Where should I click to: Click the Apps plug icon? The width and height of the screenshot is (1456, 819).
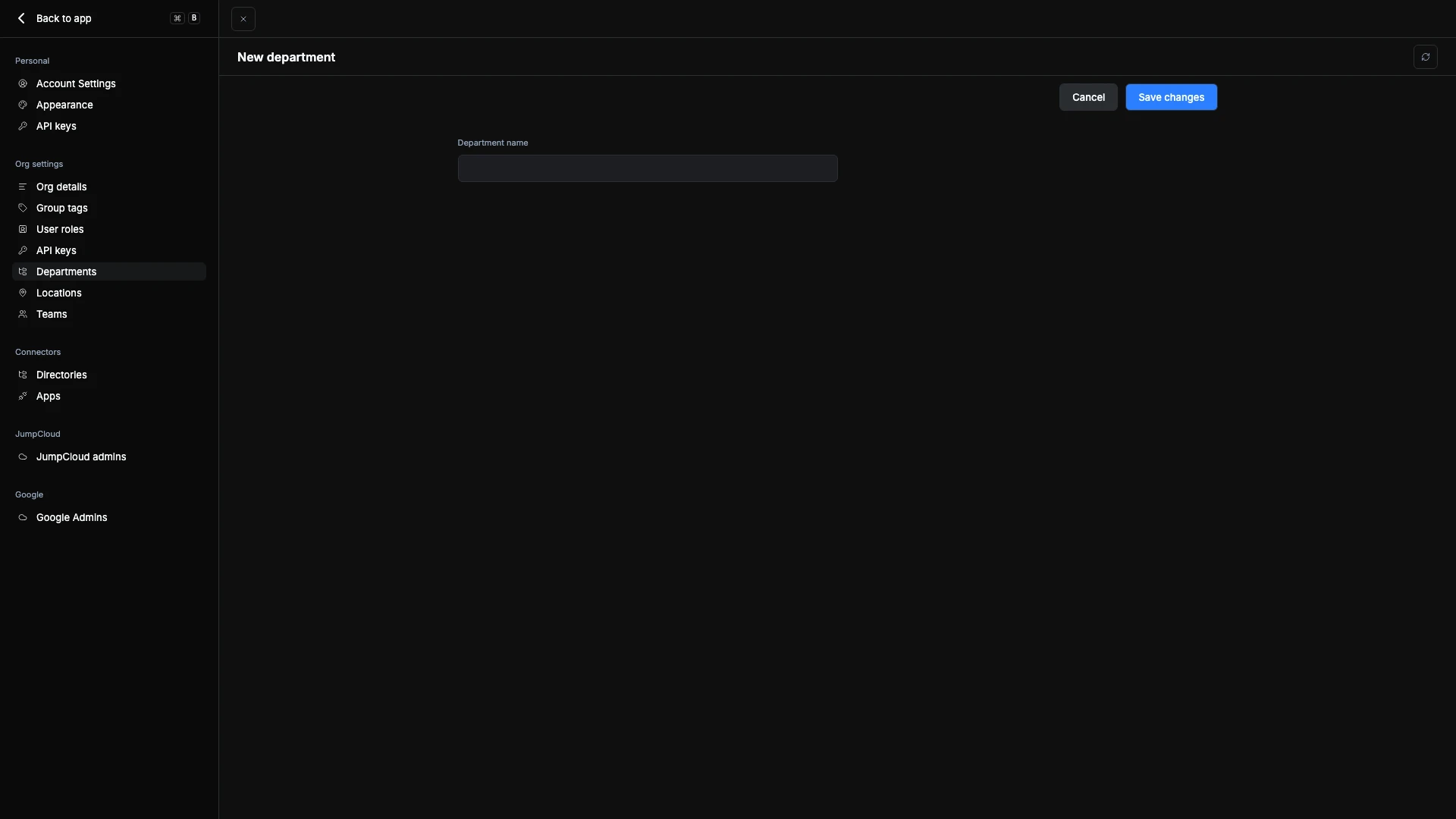(x=23, y=396)
